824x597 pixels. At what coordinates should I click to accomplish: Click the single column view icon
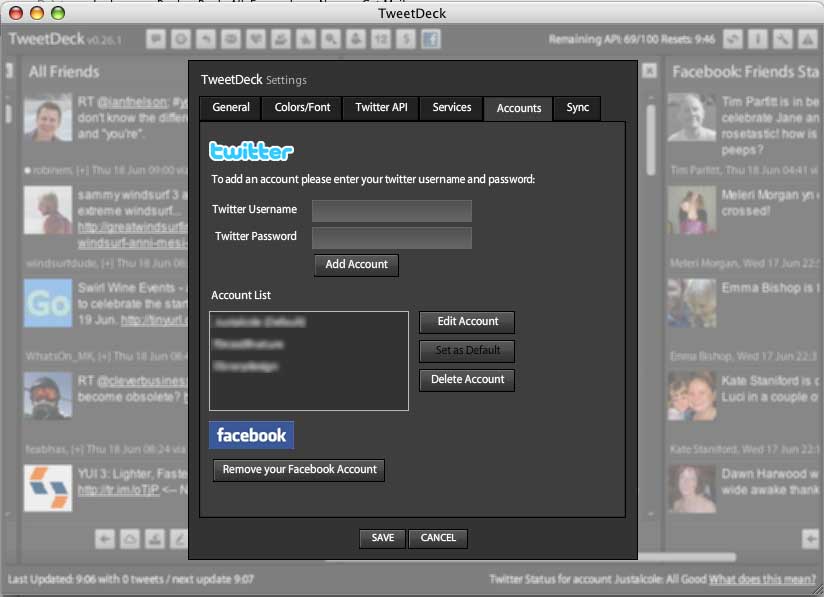click(757, 39)
